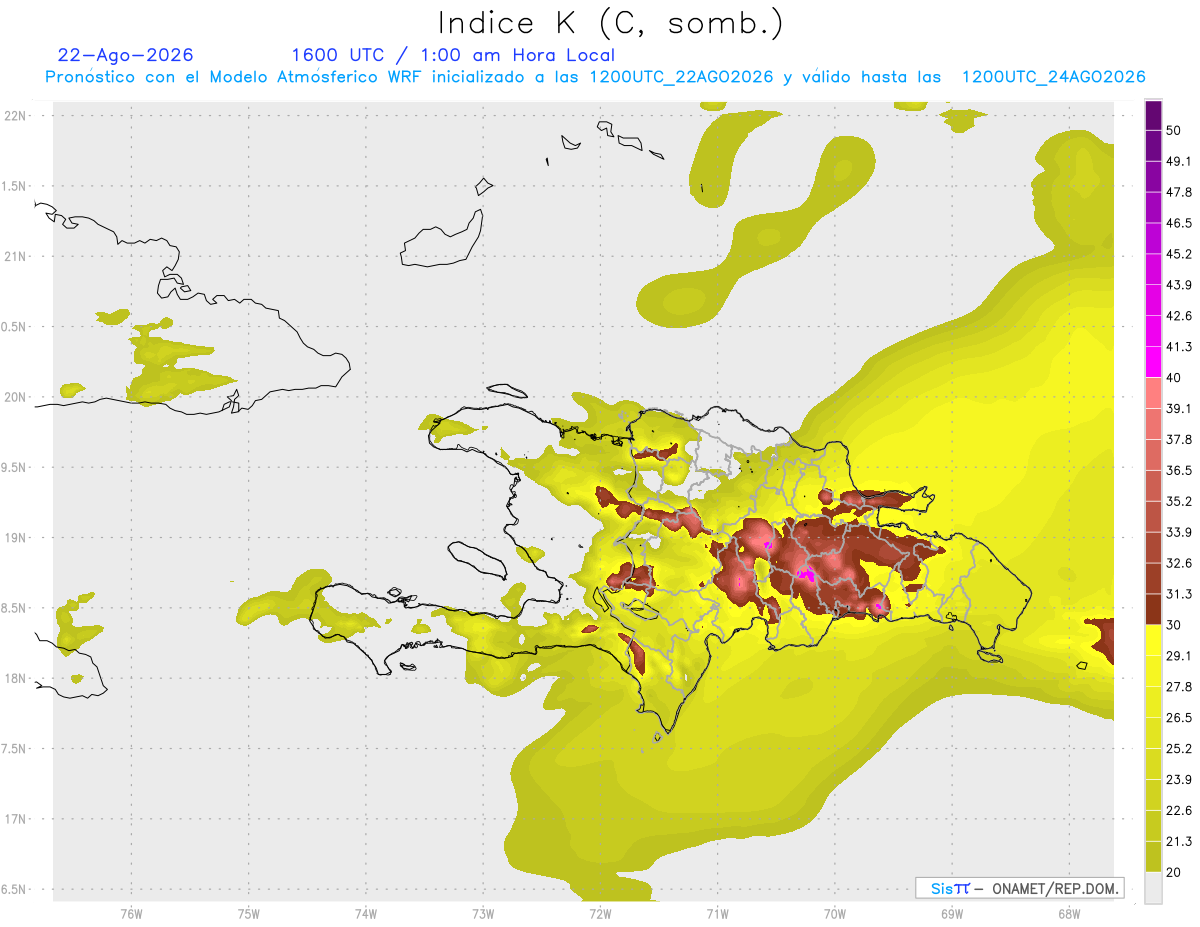Image resolution: width=1200 pixels, height=927 pixels.
Task: Pick the dark brown swatch between 30 and 31.3
Action: 1153,609
